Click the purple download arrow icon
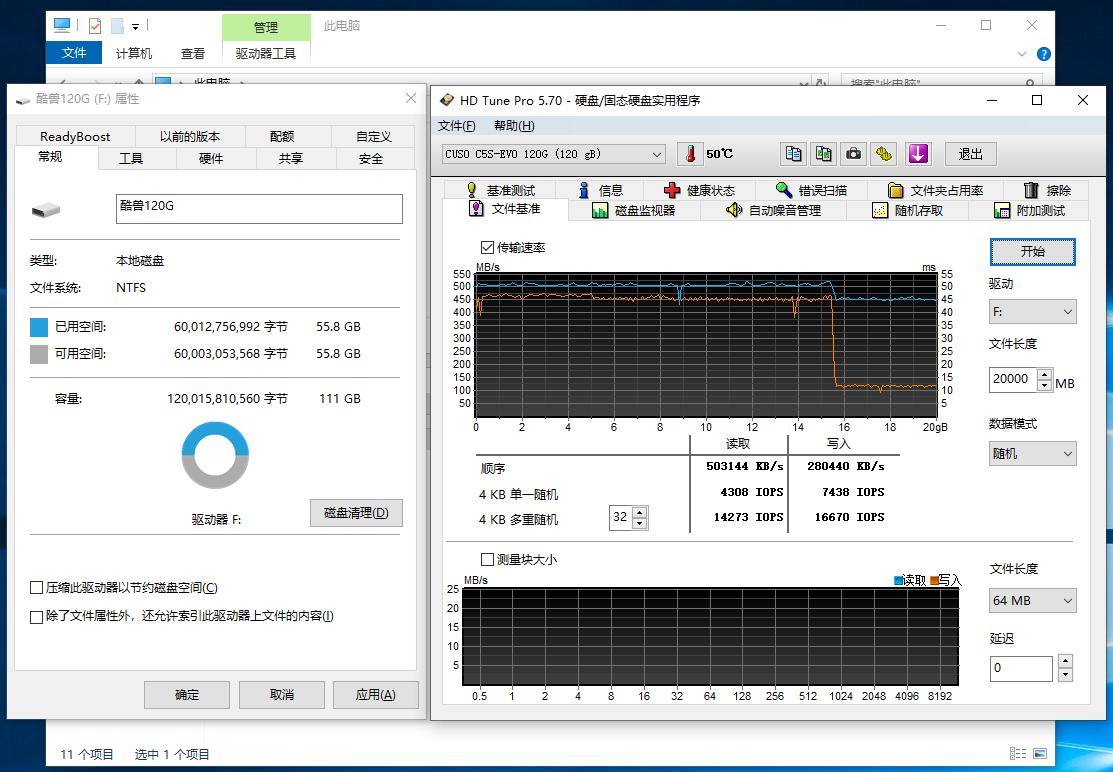The width and height of the screenshot is (1113, 772). 918,153
